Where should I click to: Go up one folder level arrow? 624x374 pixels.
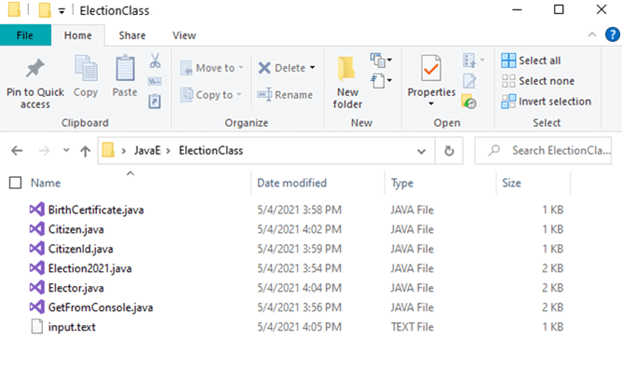pos(85,151)
